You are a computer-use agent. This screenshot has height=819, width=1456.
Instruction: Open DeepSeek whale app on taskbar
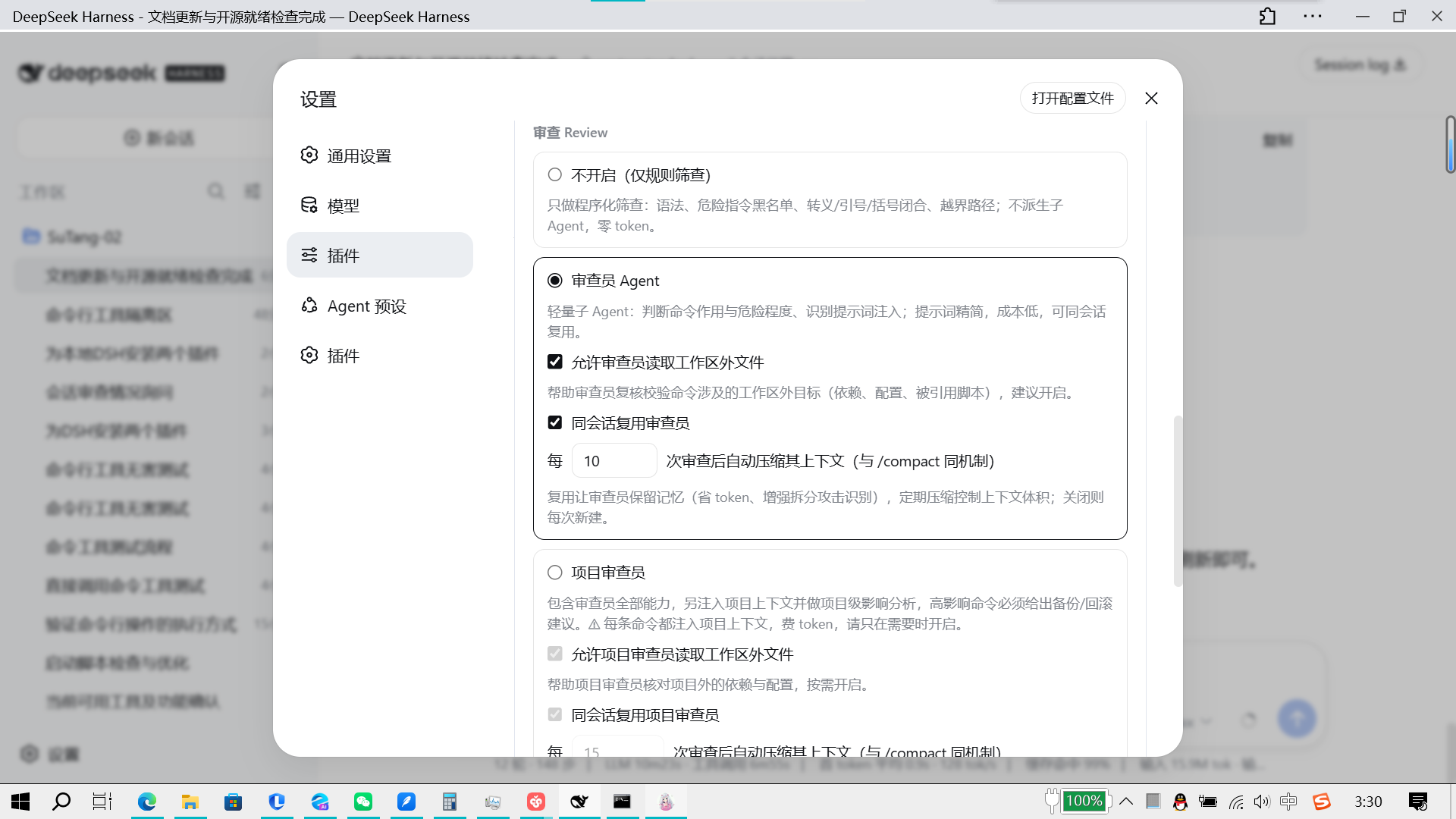click(x=579, y=802)
